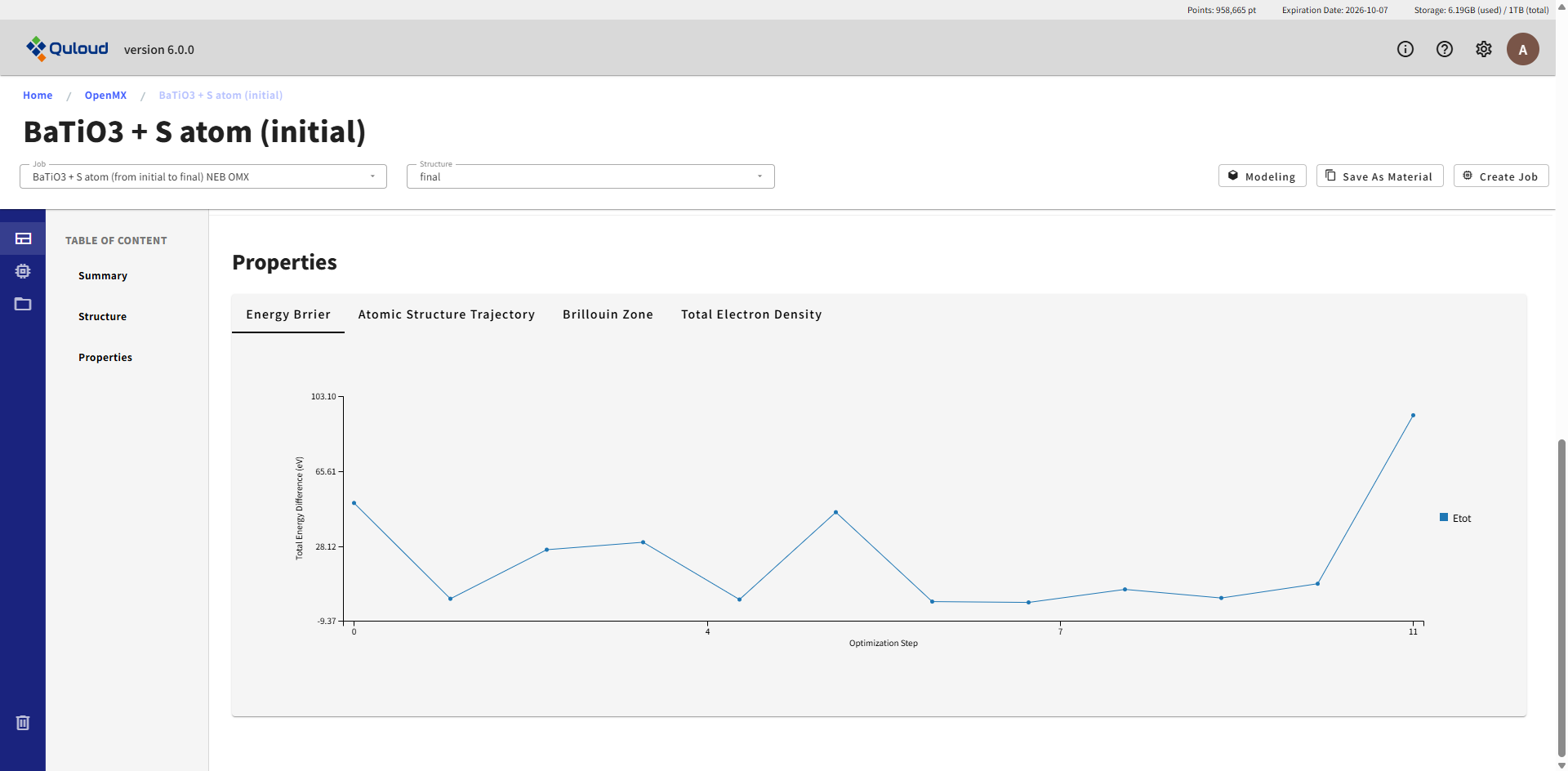Switch to Atomic Structure Trajectory tab
The width and height of the screenshot is (1568, 771).
point(446,314)
